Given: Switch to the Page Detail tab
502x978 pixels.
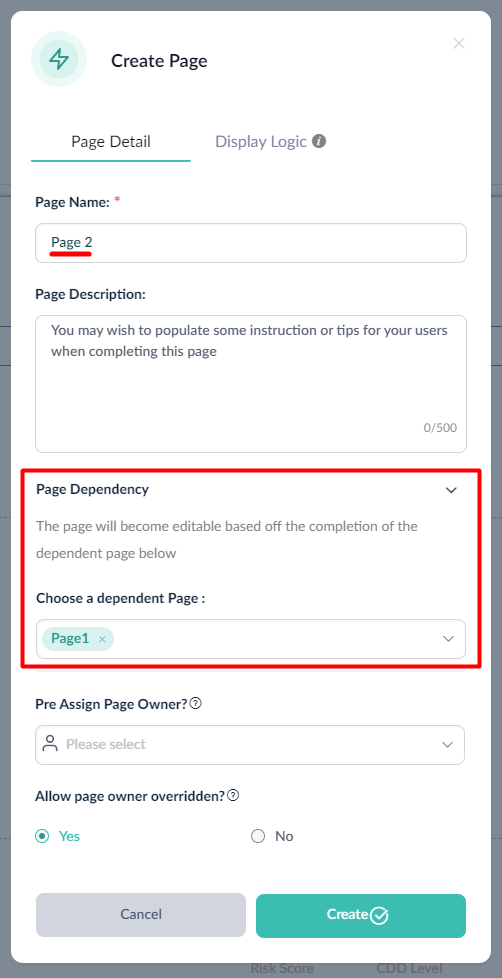Looking at the screenshot, I should tap(111, 142).
